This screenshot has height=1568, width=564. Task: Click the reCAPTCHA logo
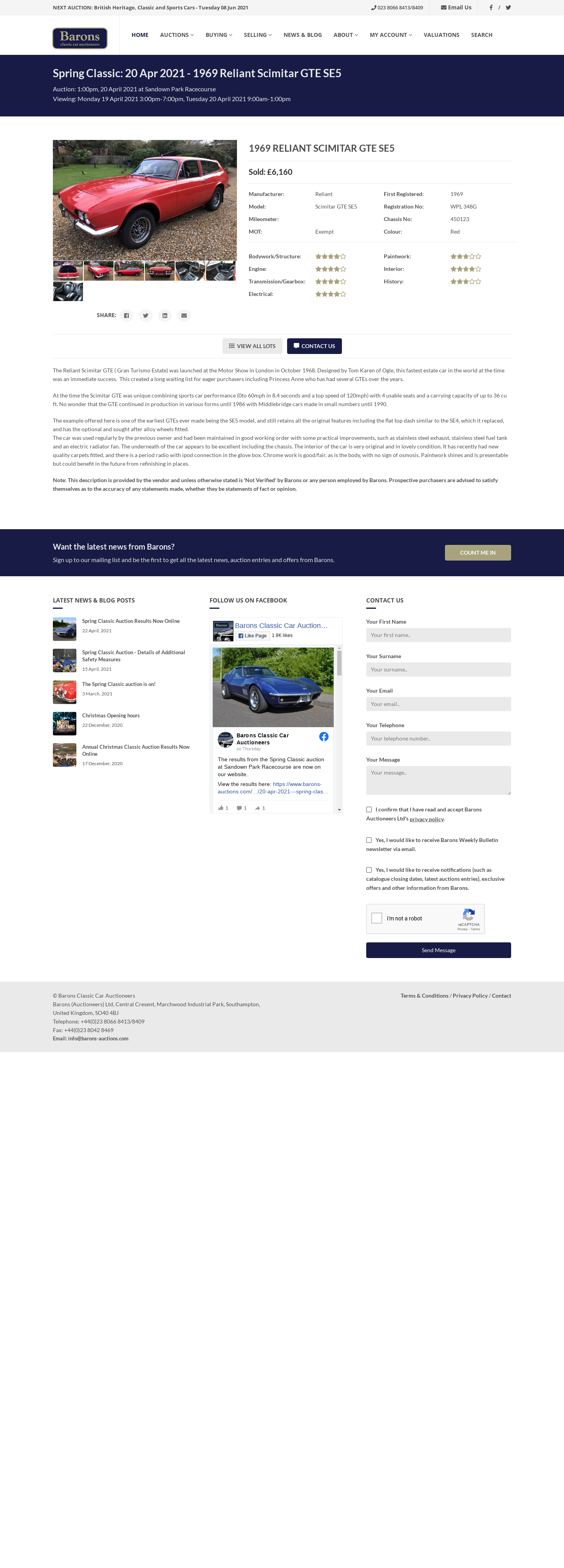tap(468, 914)
